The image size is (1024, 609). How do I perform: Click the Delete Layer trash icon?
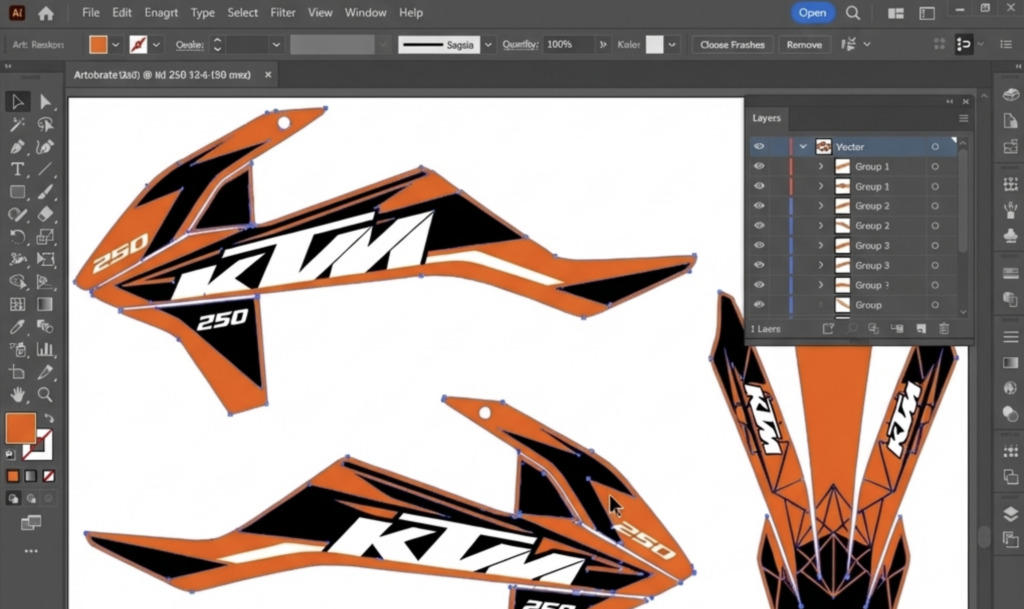tap(944, 329)
